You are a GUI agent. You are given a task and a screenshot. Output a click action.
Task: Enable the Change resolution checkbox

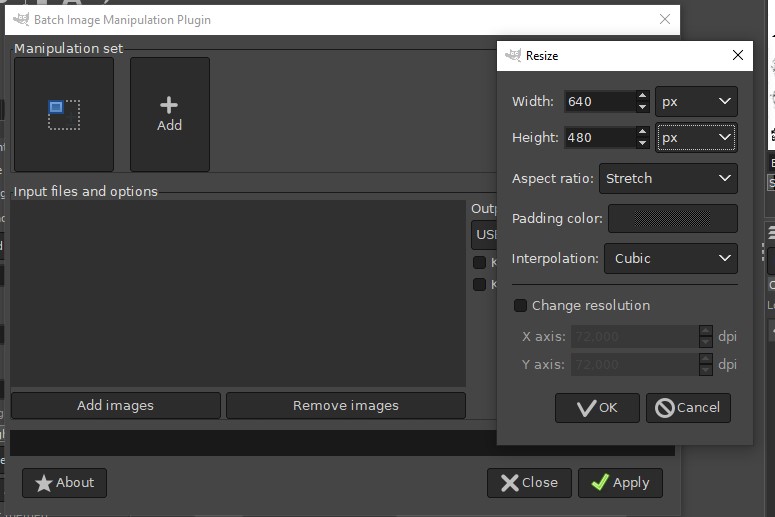click(520, 305)
